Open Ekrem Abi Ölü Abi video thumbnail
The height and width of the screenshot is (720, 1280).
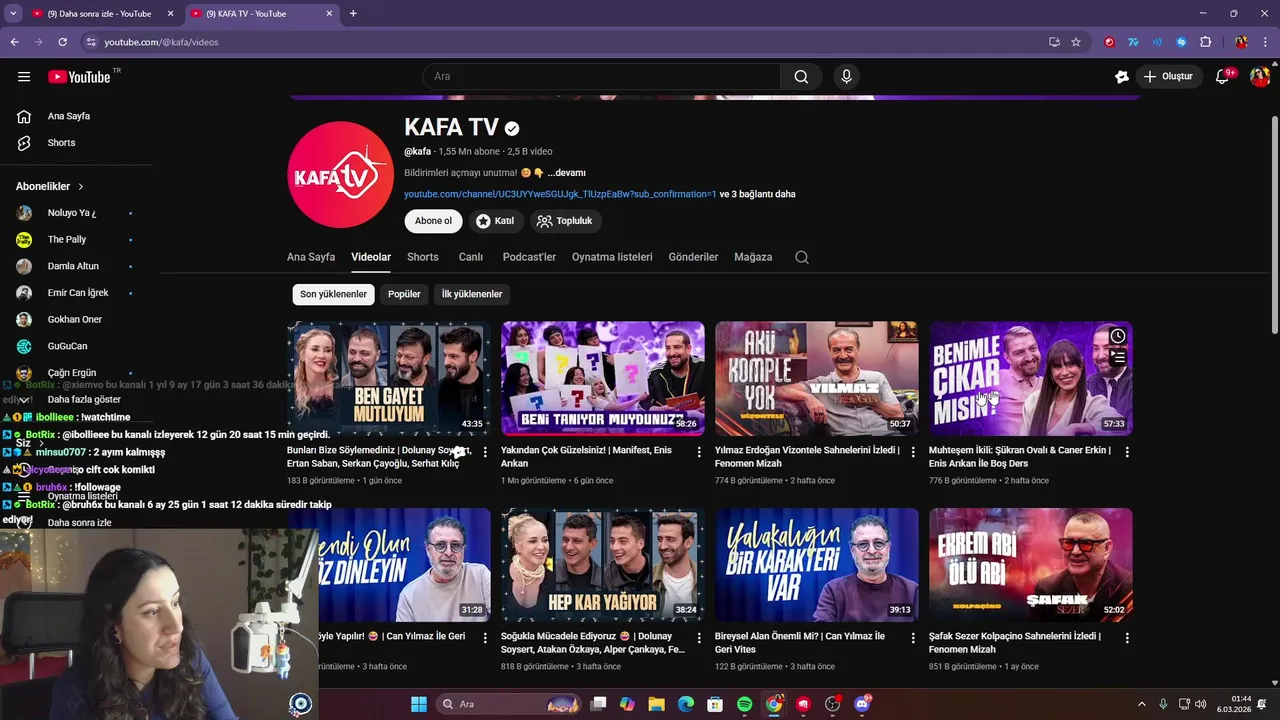(x=1031, y=565)
